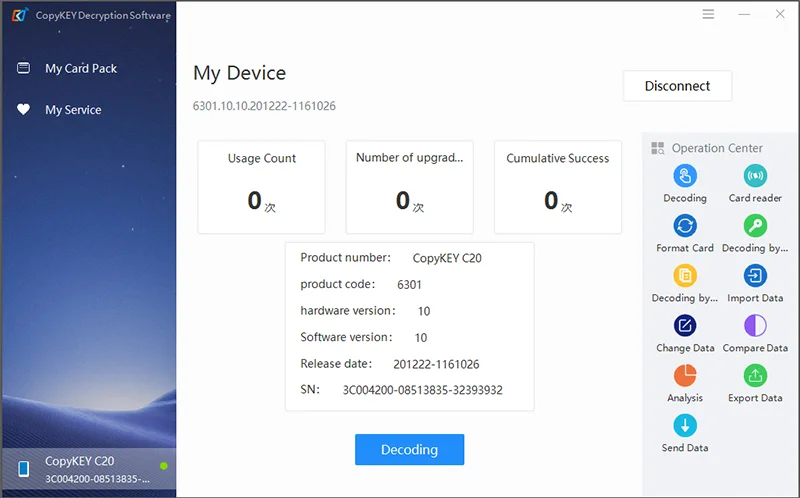Launch the Compare Data icon
Screen dimensions: 800x498
[x=755, y=326]
